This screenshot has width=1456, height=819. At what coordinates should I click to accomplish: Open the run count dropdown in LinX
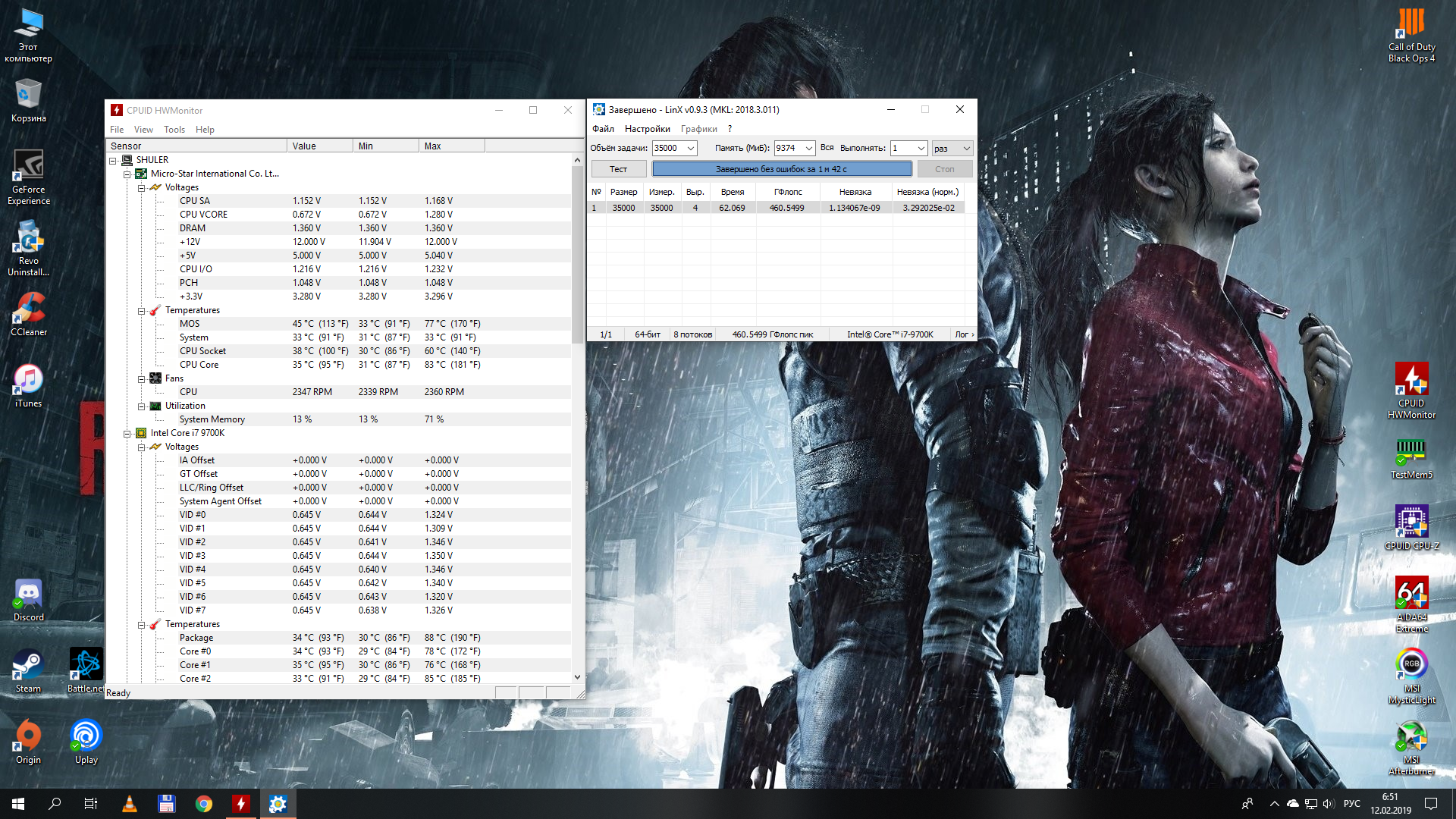coord(921,149)
